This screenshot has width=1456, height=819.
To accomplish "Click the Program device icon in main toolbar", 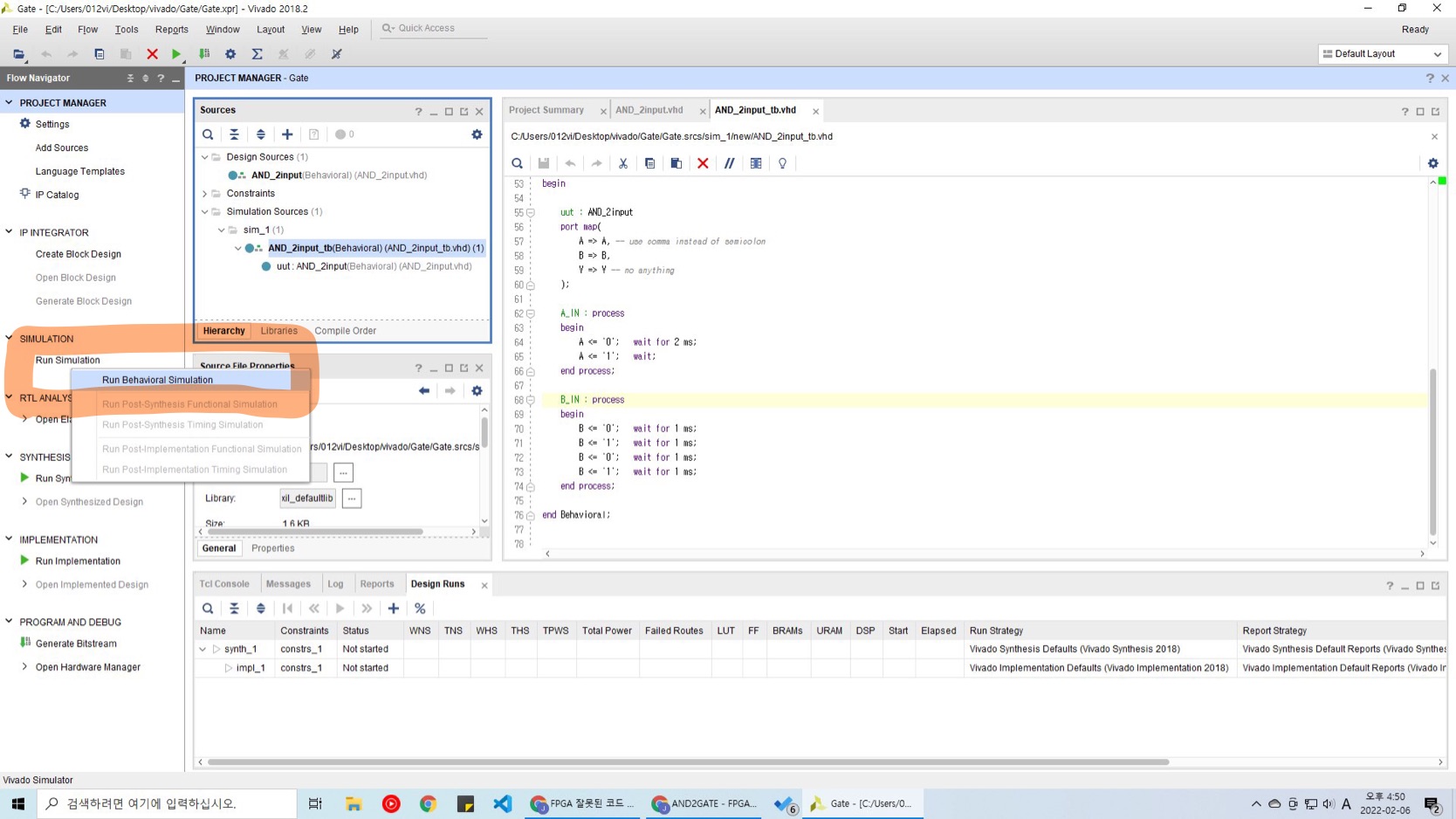I will (x=204, y=54).
